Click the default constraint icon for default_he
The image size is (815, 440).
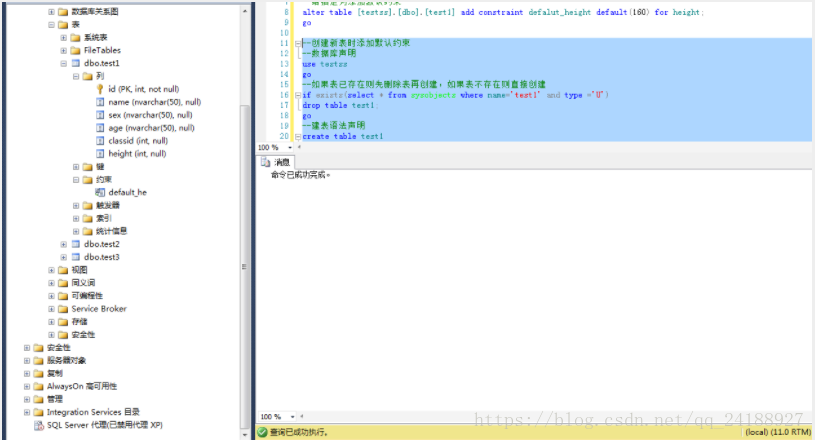click(x=100, y=192)
